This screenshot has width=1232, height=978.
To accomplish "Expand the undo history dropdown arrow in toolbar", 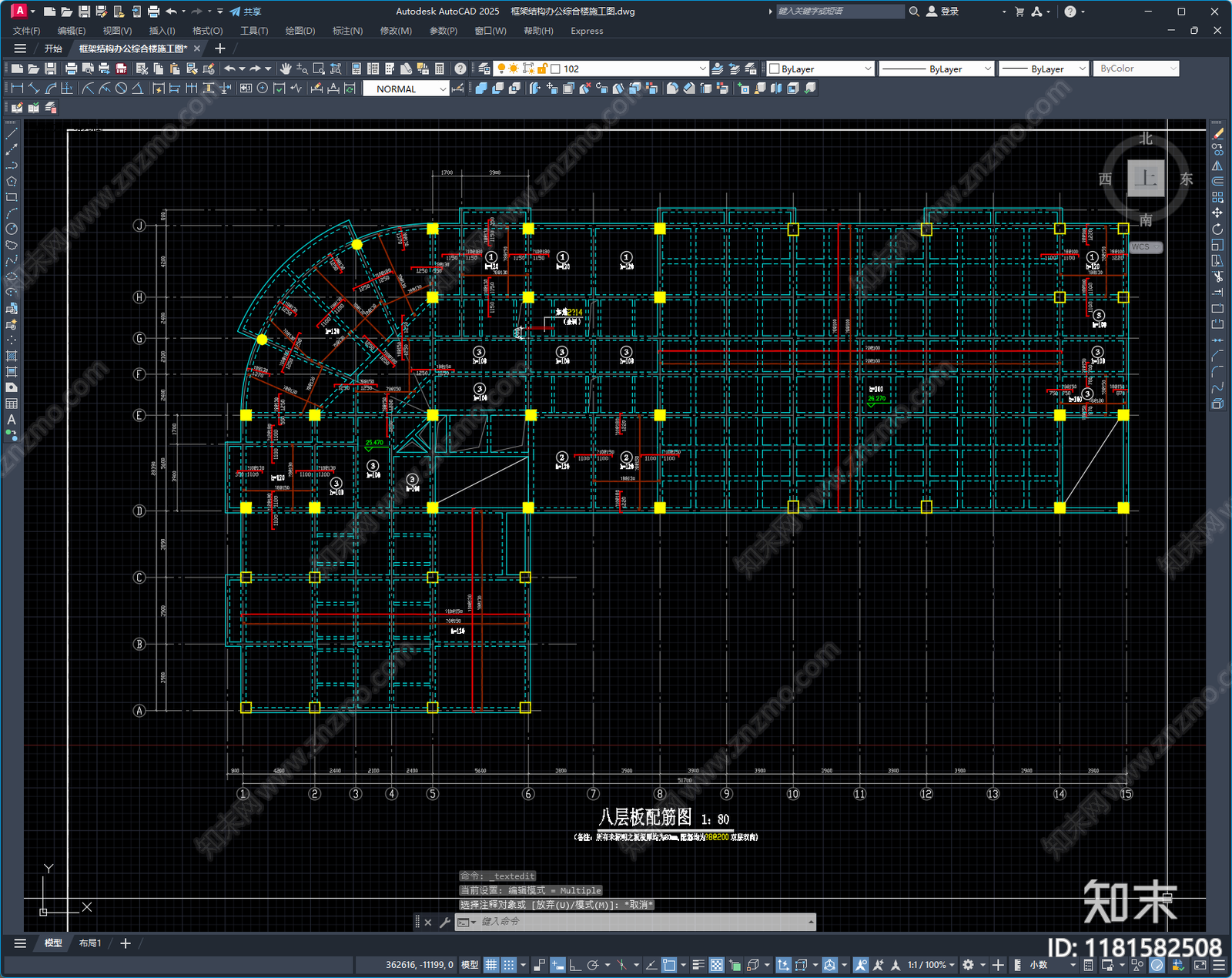I will (x=243, y=69).
